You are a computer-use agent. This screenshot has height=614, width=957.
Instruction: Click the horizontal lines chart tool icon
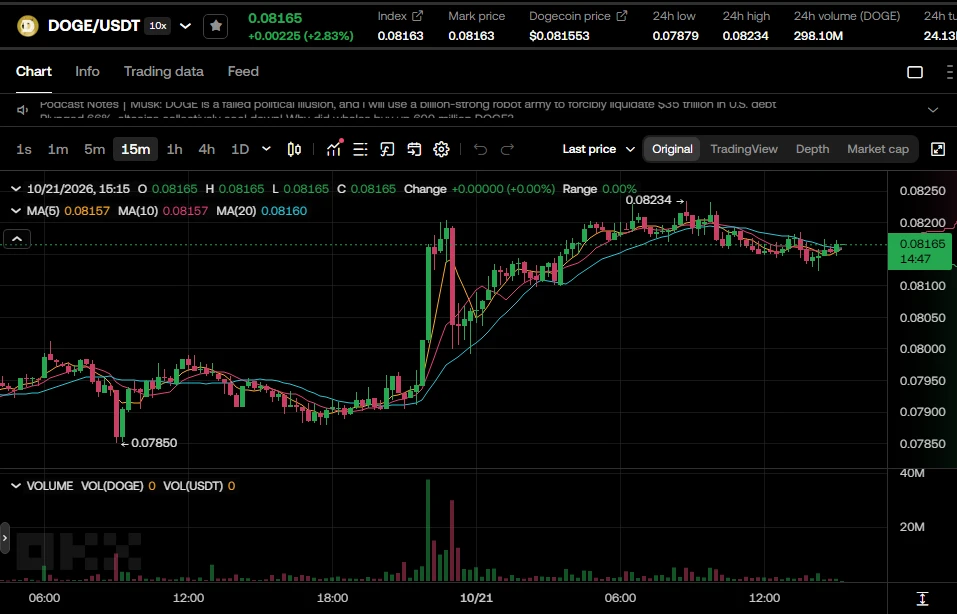coord(360,149)
